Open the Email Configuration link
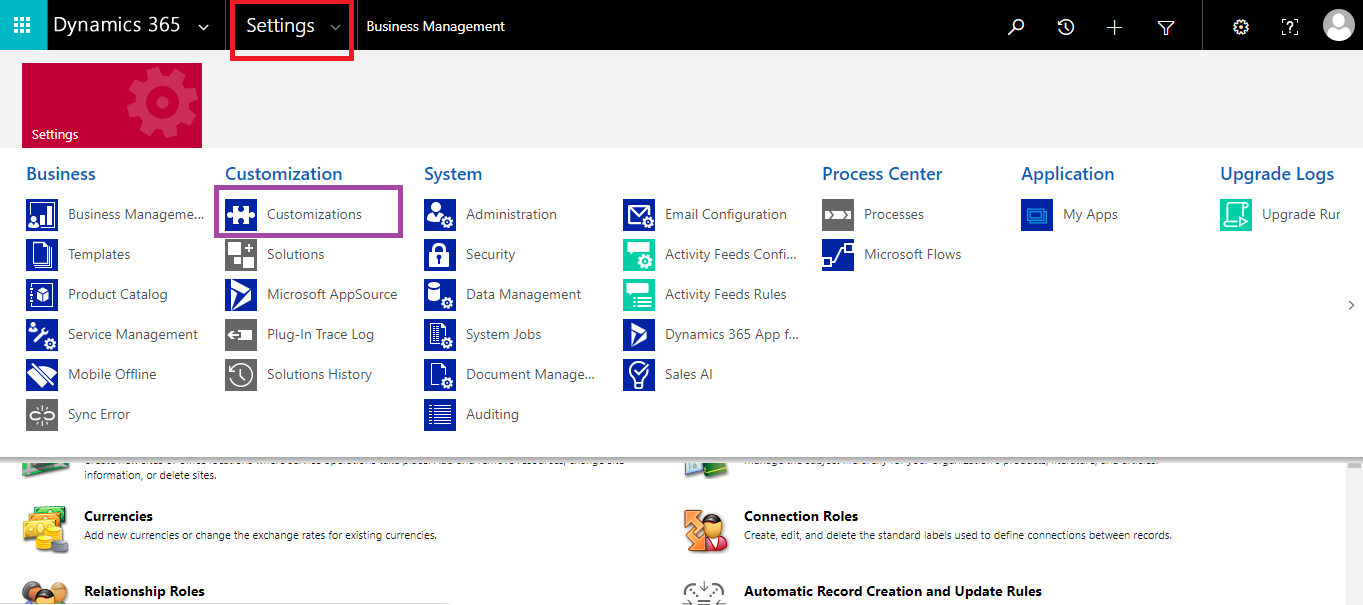Screen dimensions: 1363x605 click(726, 214)
